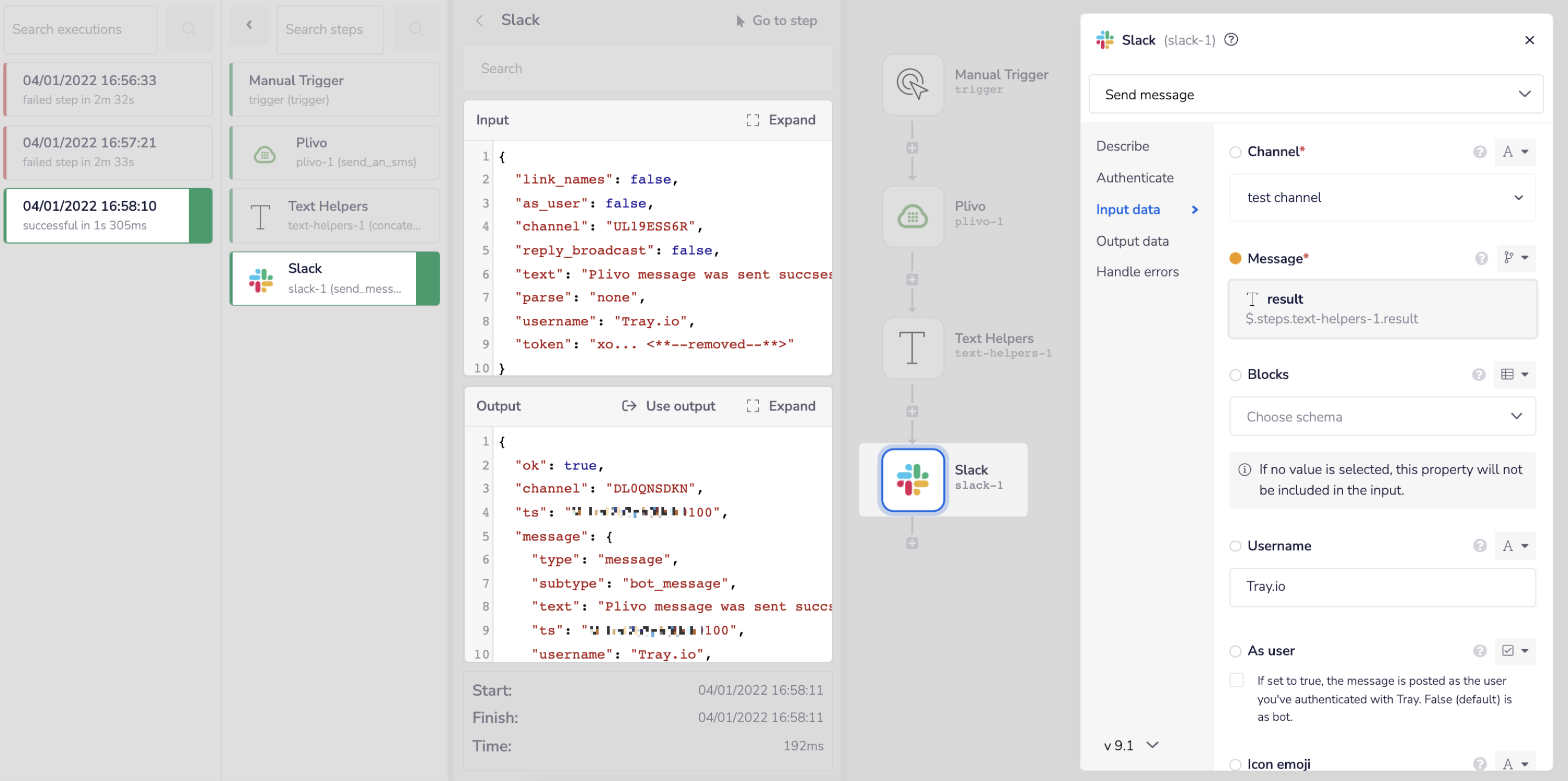Viewport: 1568px width, 781px height.
Task: Click help icon next to Slack title
Action: 1231,40
